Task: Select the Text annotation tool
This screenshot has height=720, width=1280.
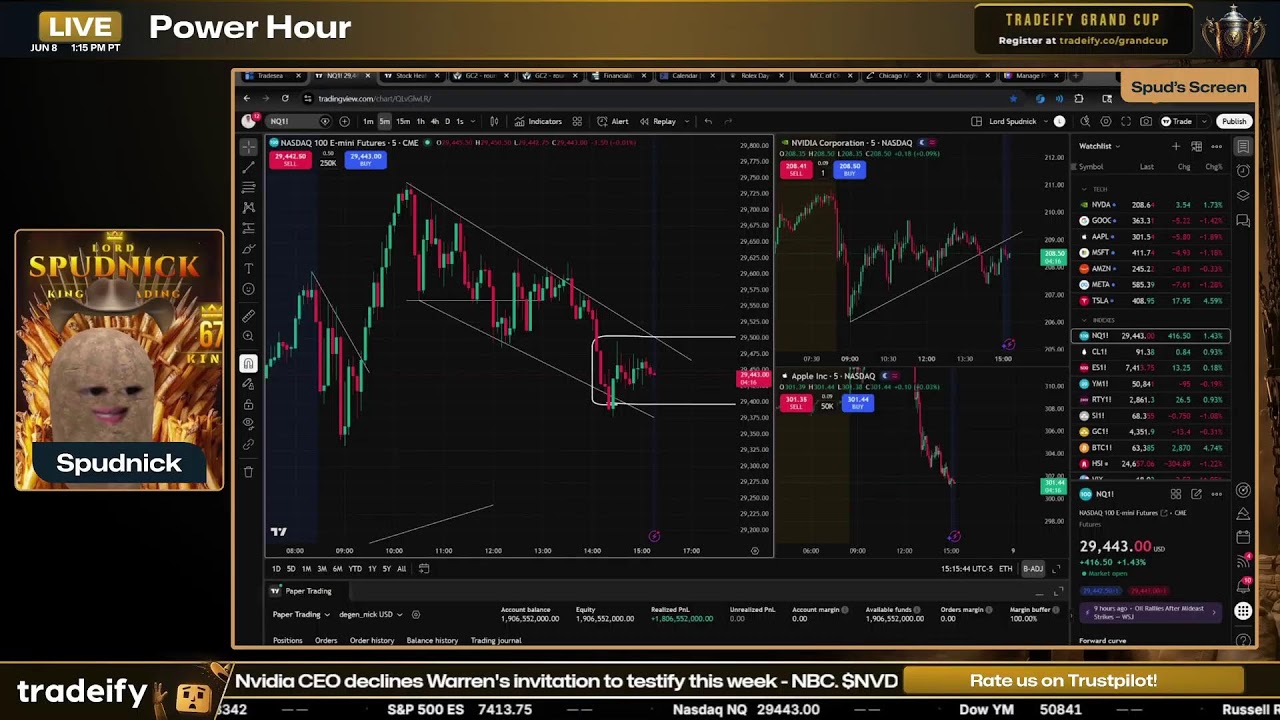Action: tap(249, 269)
